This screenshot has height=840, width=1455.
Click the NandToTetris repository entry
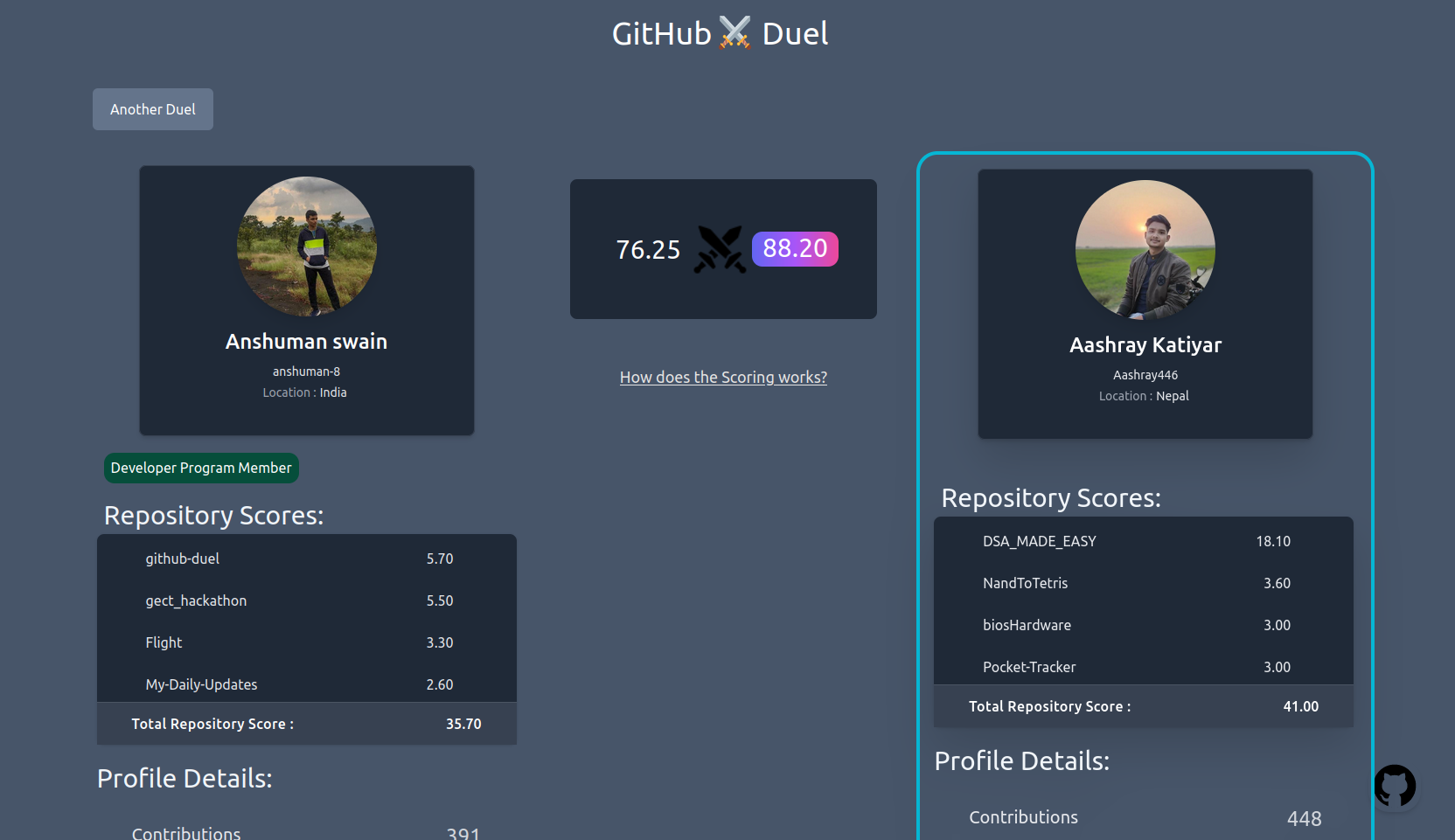coord(1144,583)
